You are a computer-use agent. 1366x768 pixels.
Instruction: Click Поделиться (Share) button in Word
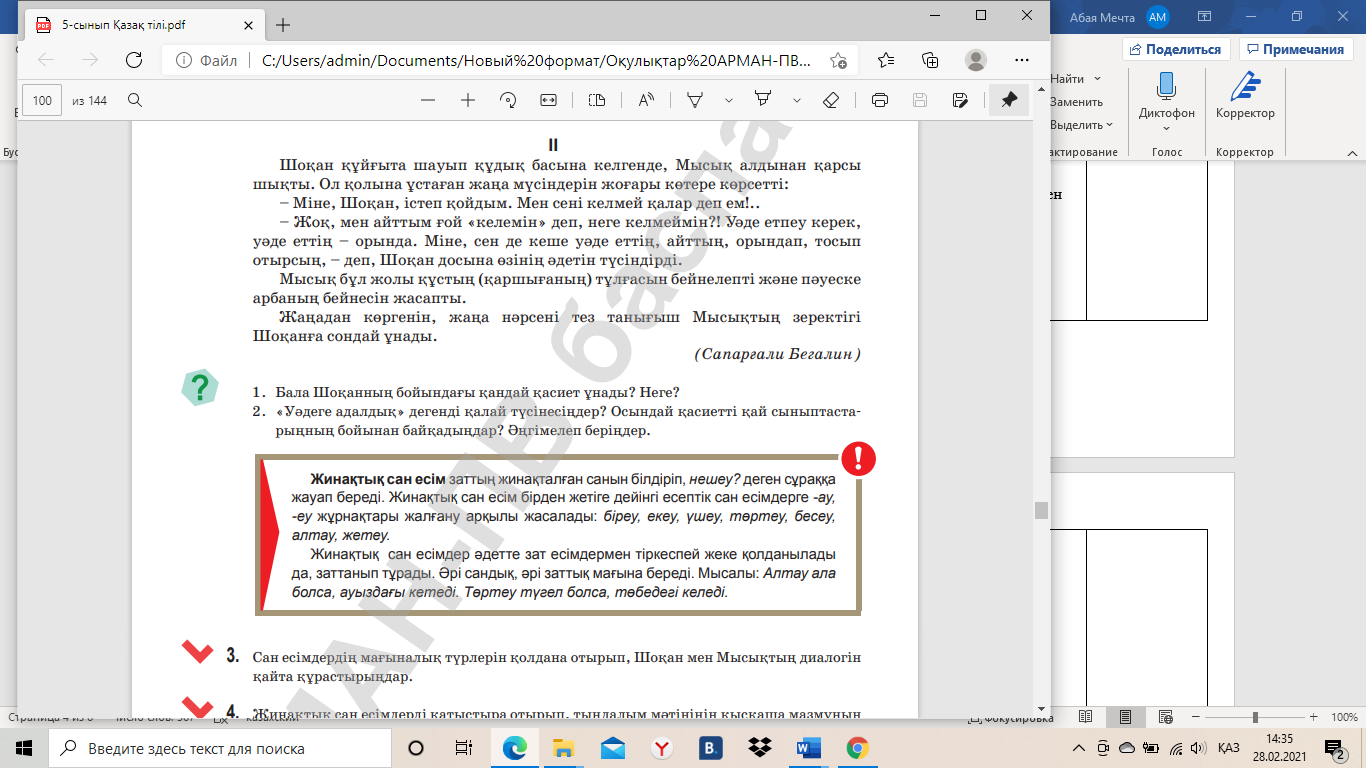pyautogui.click(x=1177, y=49)
